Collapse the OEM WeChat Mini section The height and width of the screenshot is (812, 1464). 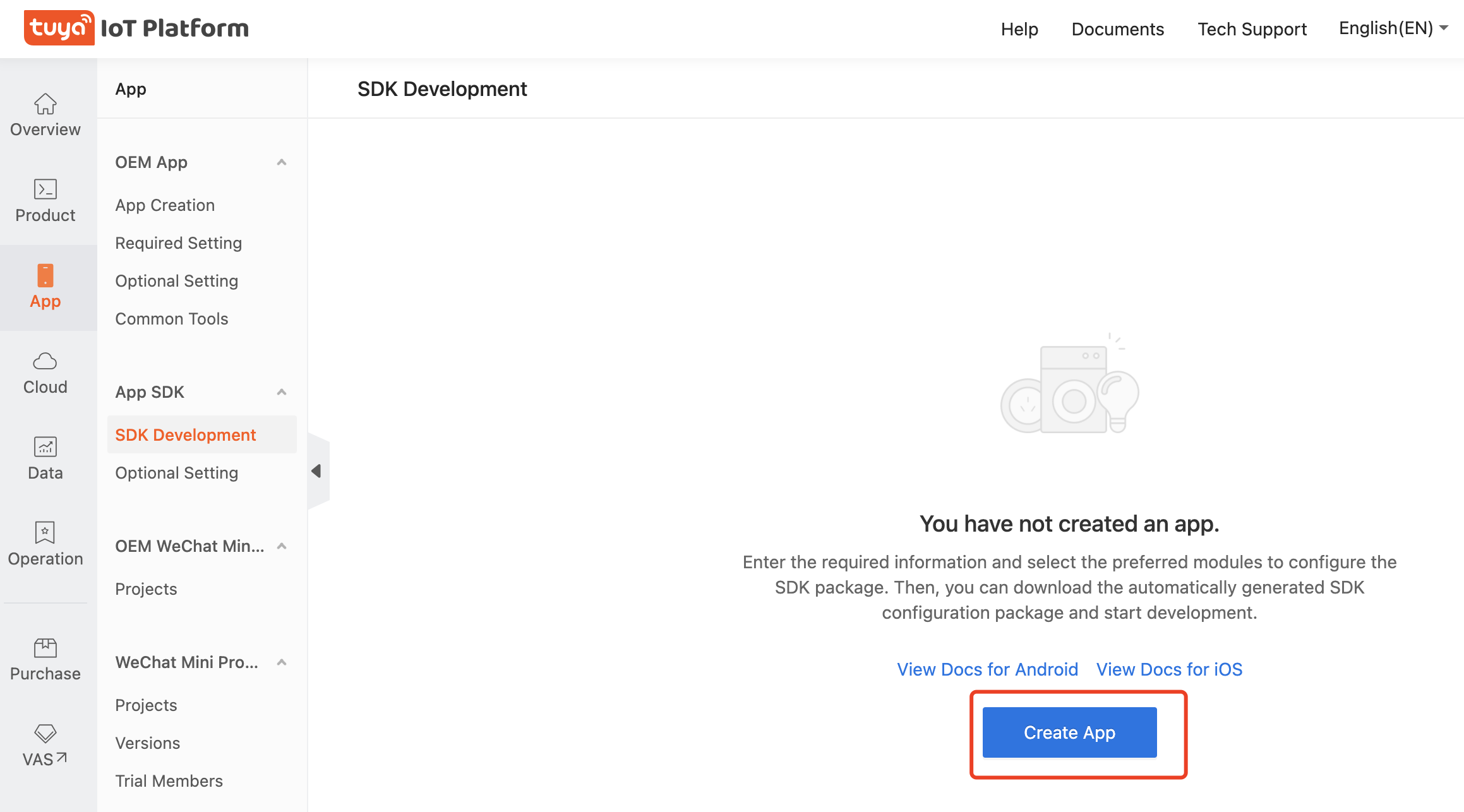(x=282, y=546)
